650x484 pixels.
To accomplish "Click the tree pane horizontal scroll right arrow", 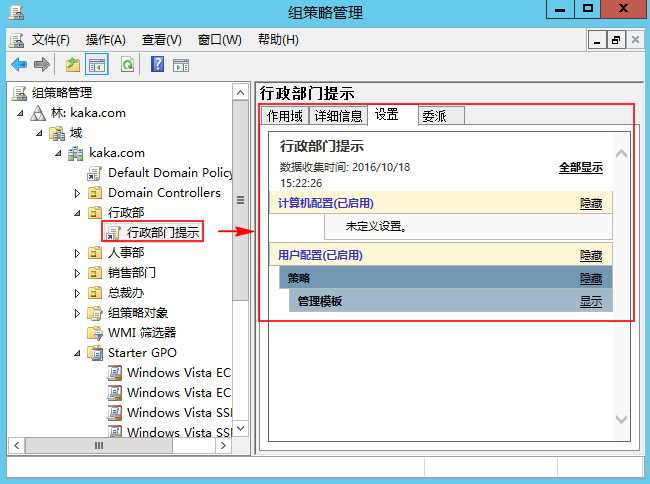I will coord(223,445).
